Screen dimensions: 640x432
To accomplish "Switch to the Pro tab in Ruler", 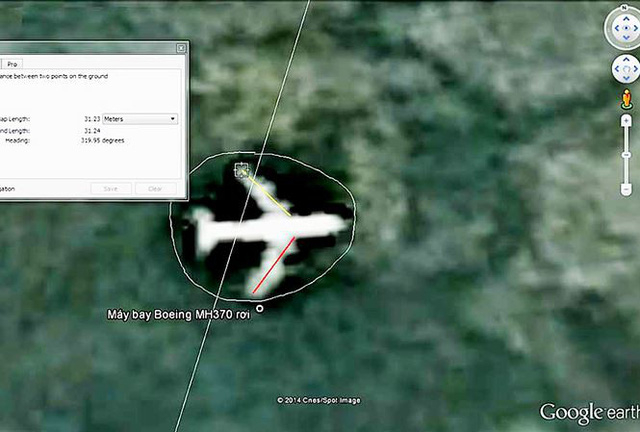I will [x=14, y=63].
